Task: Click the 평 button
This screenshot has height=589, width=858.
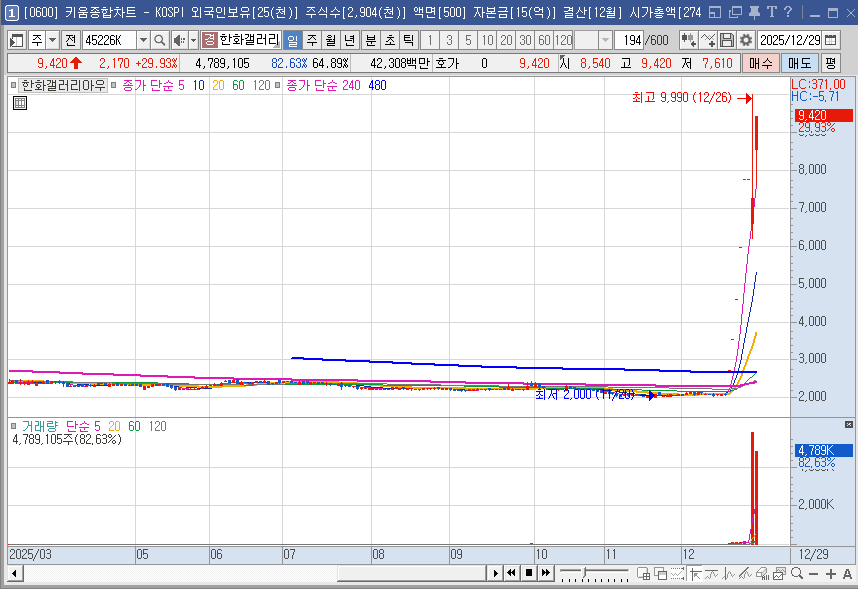Action: (831, 63)
